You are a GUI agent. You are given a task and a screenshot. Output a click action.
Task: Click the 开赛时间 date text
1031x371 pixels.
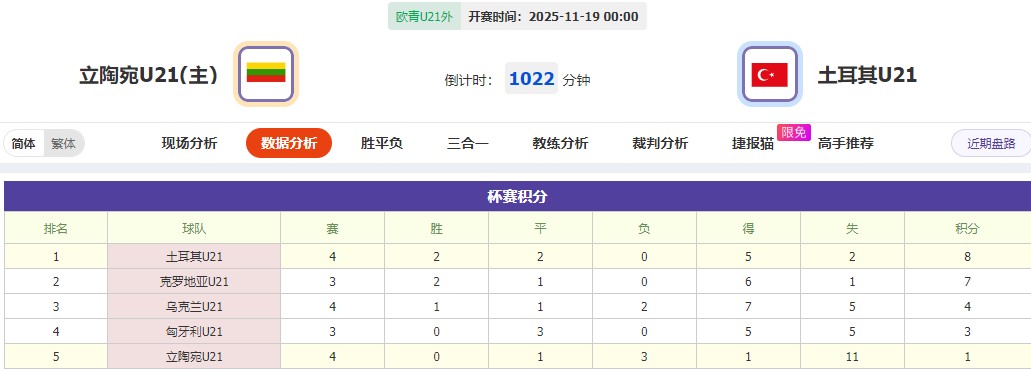553,16
